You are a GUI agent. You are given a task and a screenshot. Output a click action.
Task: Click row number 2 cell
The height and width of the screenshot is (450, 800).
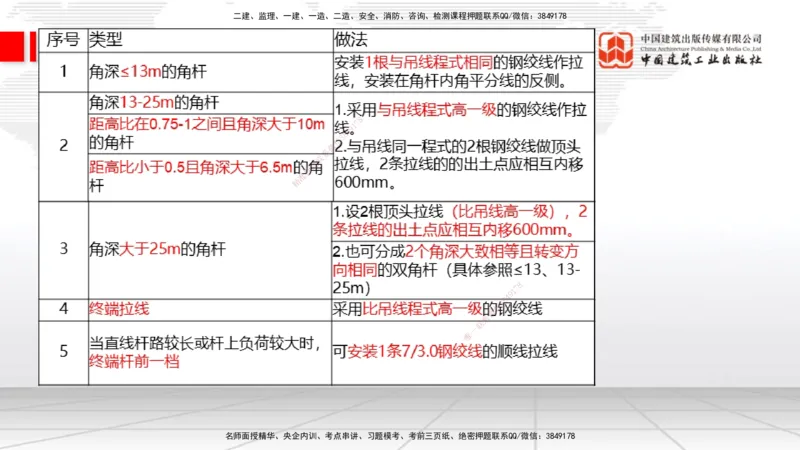63,146
